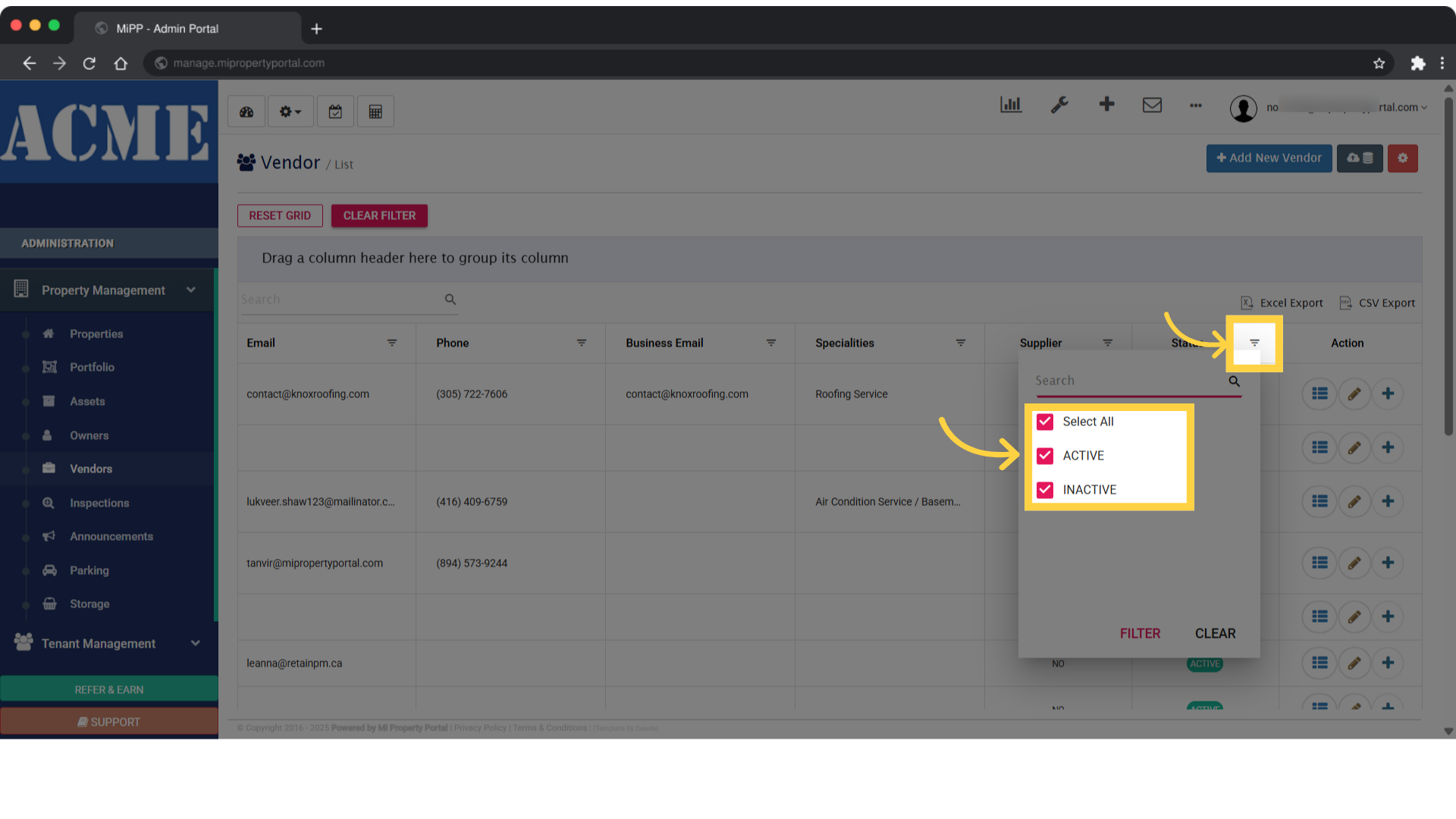The image size is (1456, 819).
Task: Uncheck the Select All checkbox
Action: [x=1045, y=422]
